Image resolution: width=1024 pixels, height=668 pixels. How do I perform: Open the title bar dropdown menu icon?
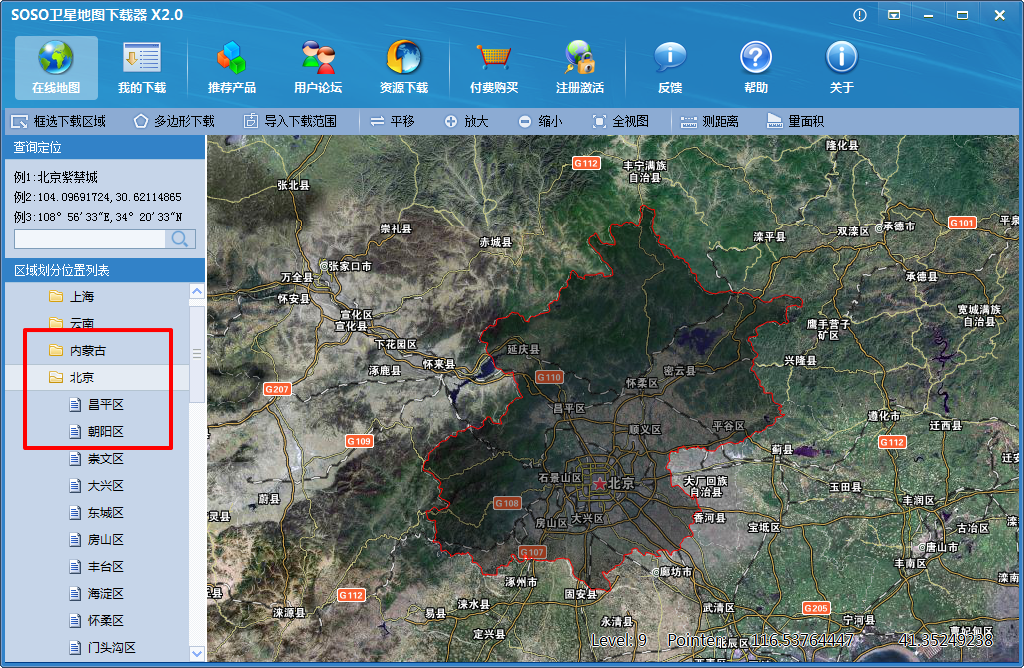pyautogui.click(x=894, y=15)
